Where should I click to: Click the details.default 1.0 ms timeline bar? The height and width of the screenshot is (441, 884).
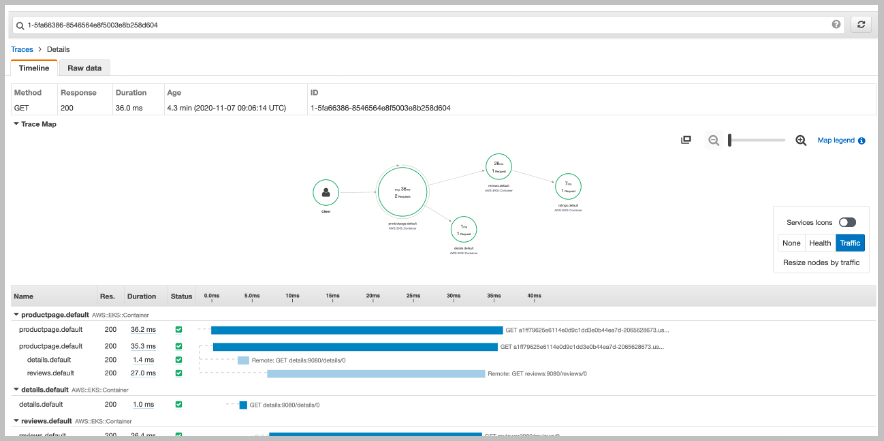pyautogui.click(x=243, y=405)
